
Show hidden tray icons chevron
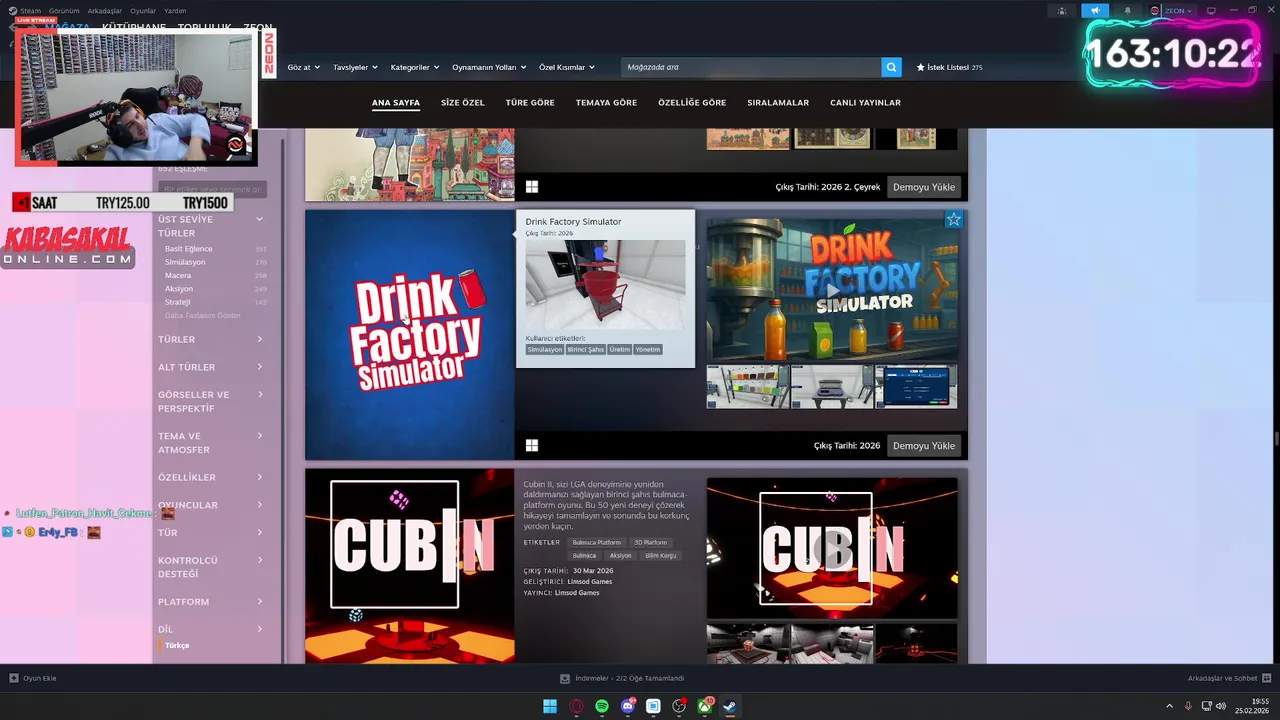pos(1170,706)
